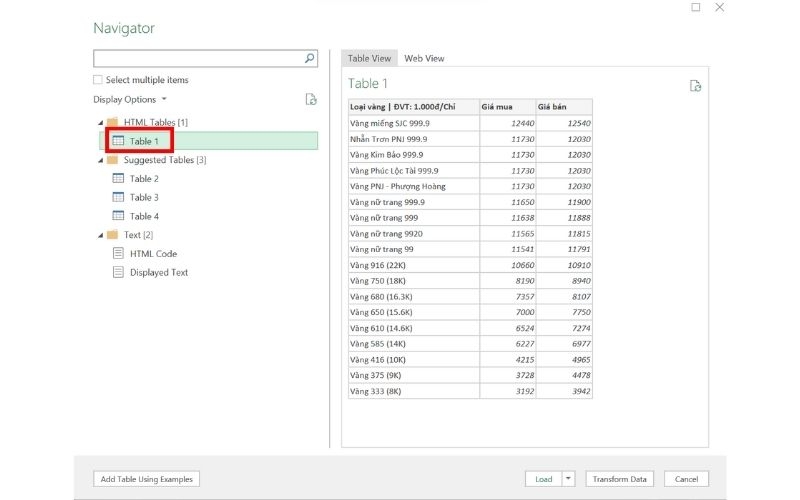Viewport: 800px width, 500px height.
Task: Click the Vàng Phúc Lộc Tài 999.9 cell
Action: [414, 170]
